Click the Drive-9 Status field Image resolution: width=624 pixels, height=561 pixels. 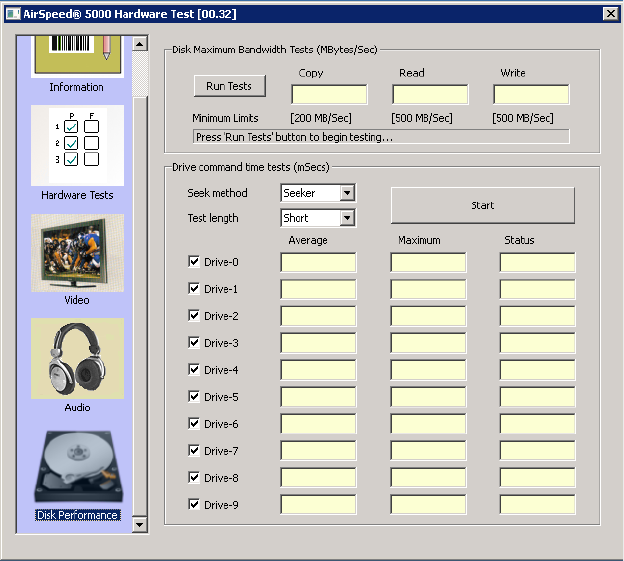point(538,505)
